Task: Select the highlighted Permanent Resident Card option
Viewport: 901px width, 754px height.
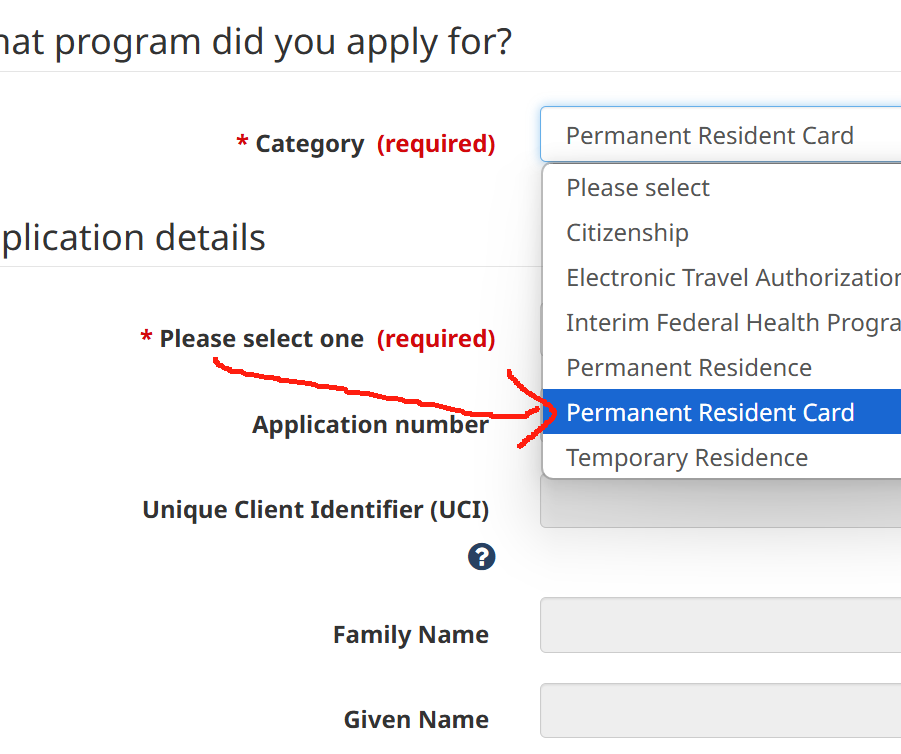Action: 710,413
